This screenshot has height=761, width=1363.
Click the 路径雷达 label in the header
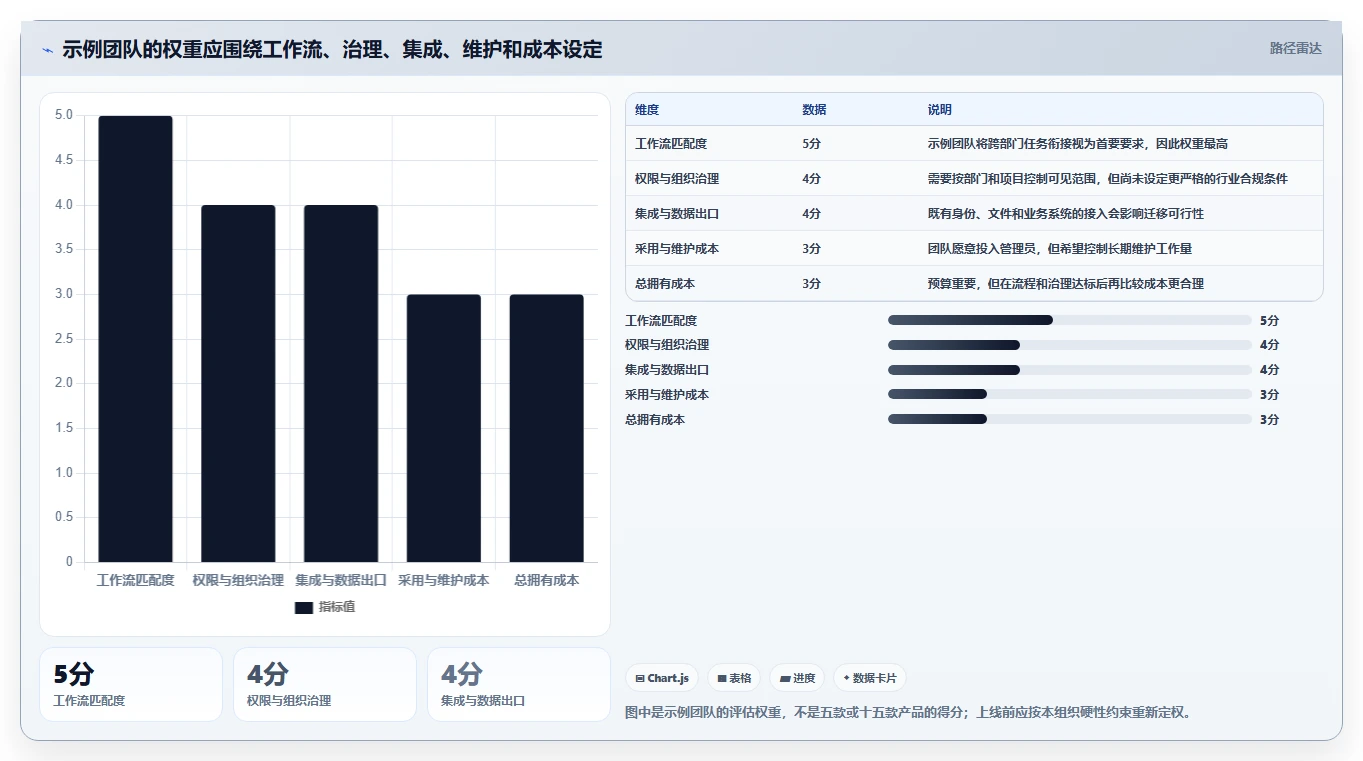pos(1296,48)
